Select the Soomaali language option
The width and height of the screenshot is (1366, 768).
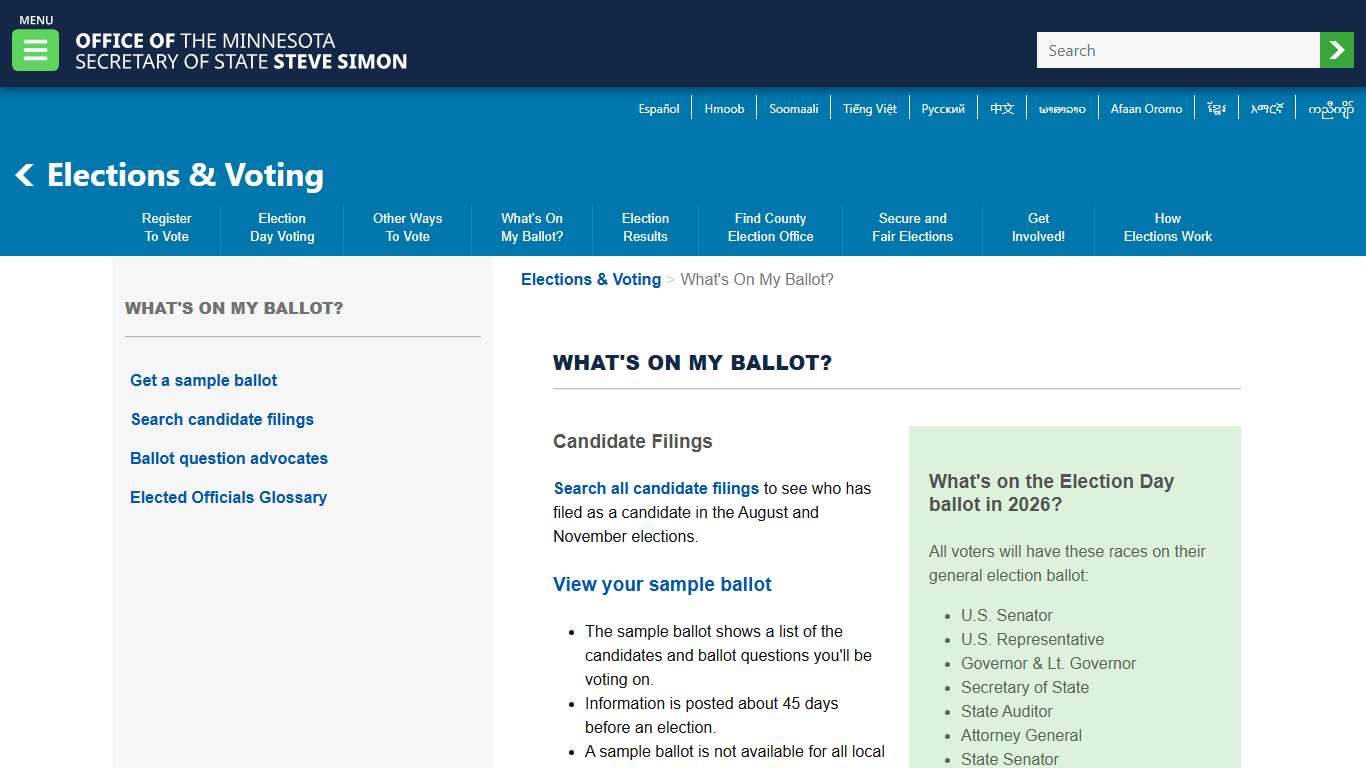793,108
